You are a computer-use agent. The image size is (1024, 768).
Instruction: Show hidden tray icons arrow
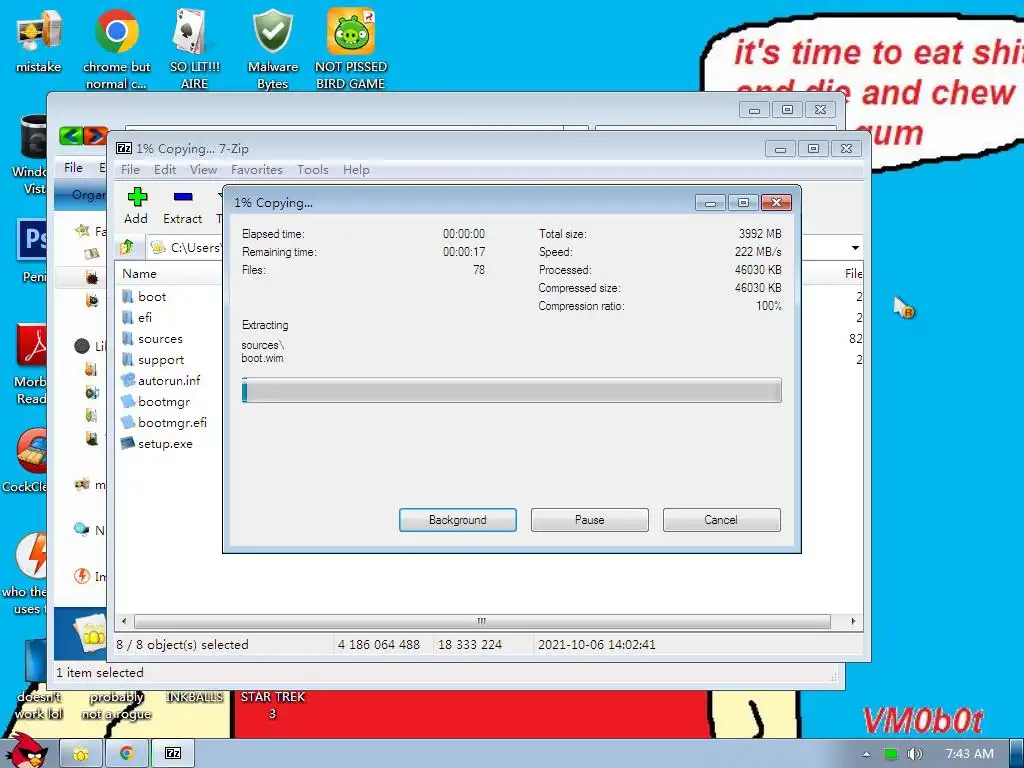click(x=867, y=754)
